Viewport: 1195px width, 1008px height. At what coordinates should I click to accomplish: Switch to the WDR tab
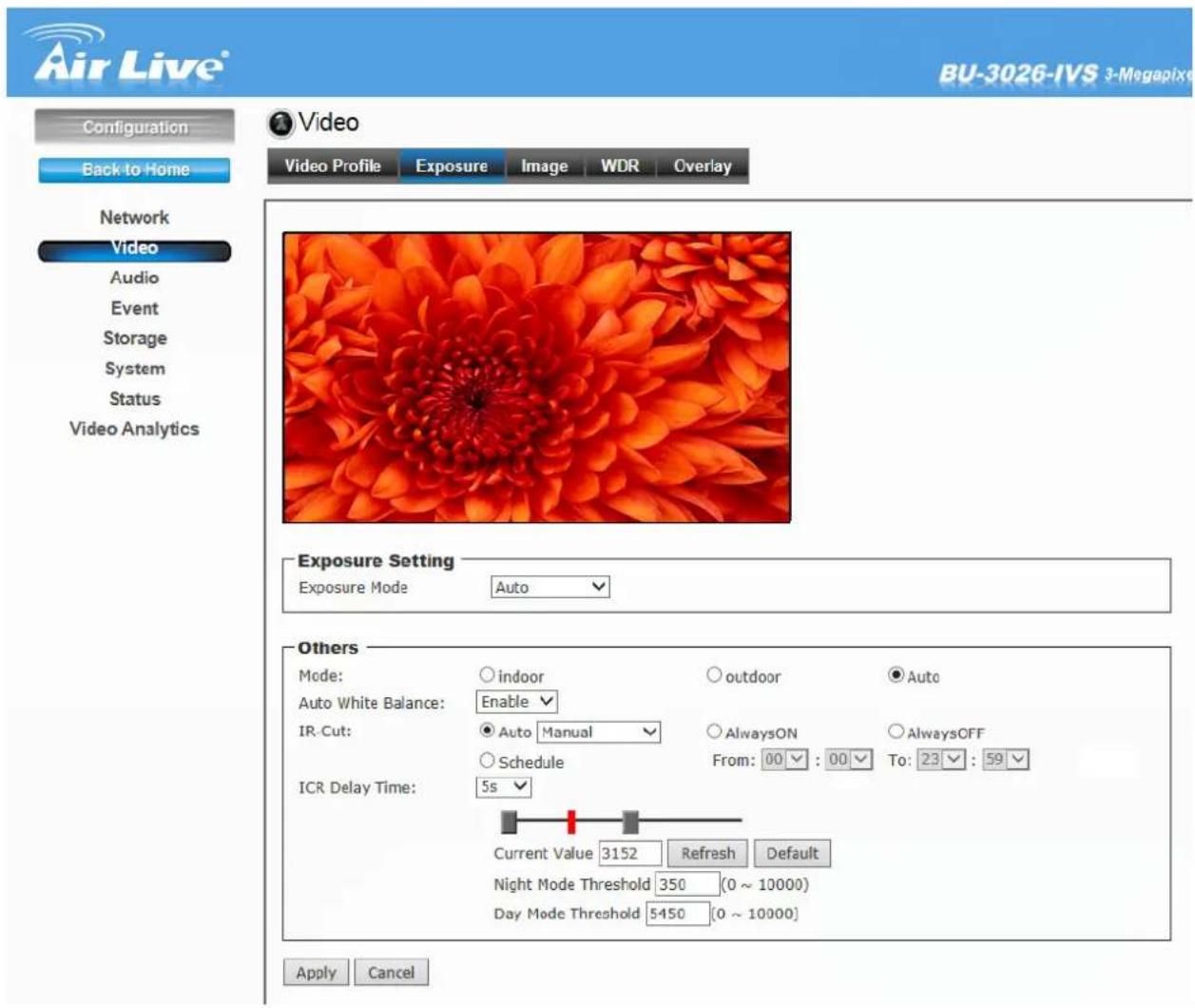620,165
